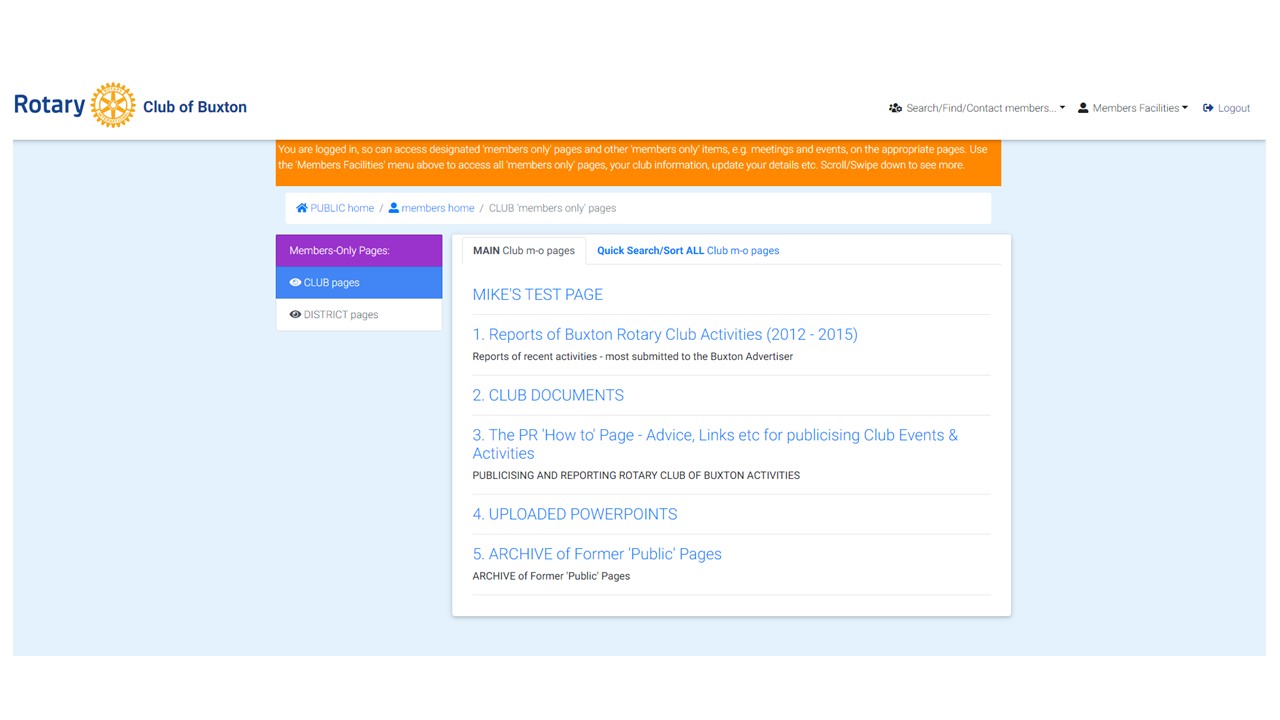Click the person icon beside Members Facilities

click(1083, 108)
